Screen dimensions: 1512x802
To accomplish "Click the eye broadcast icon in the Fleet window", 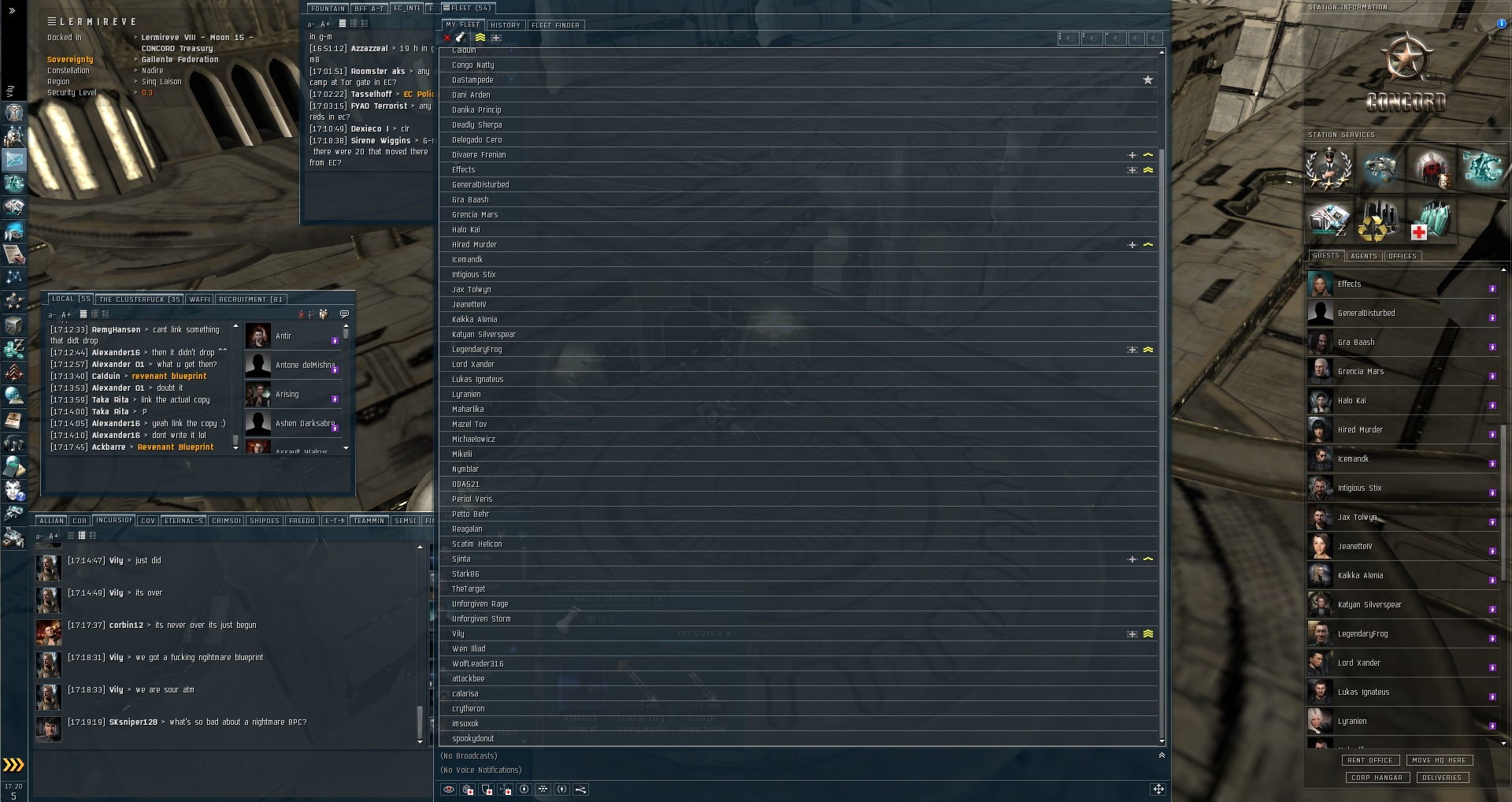I will (449, 789).
